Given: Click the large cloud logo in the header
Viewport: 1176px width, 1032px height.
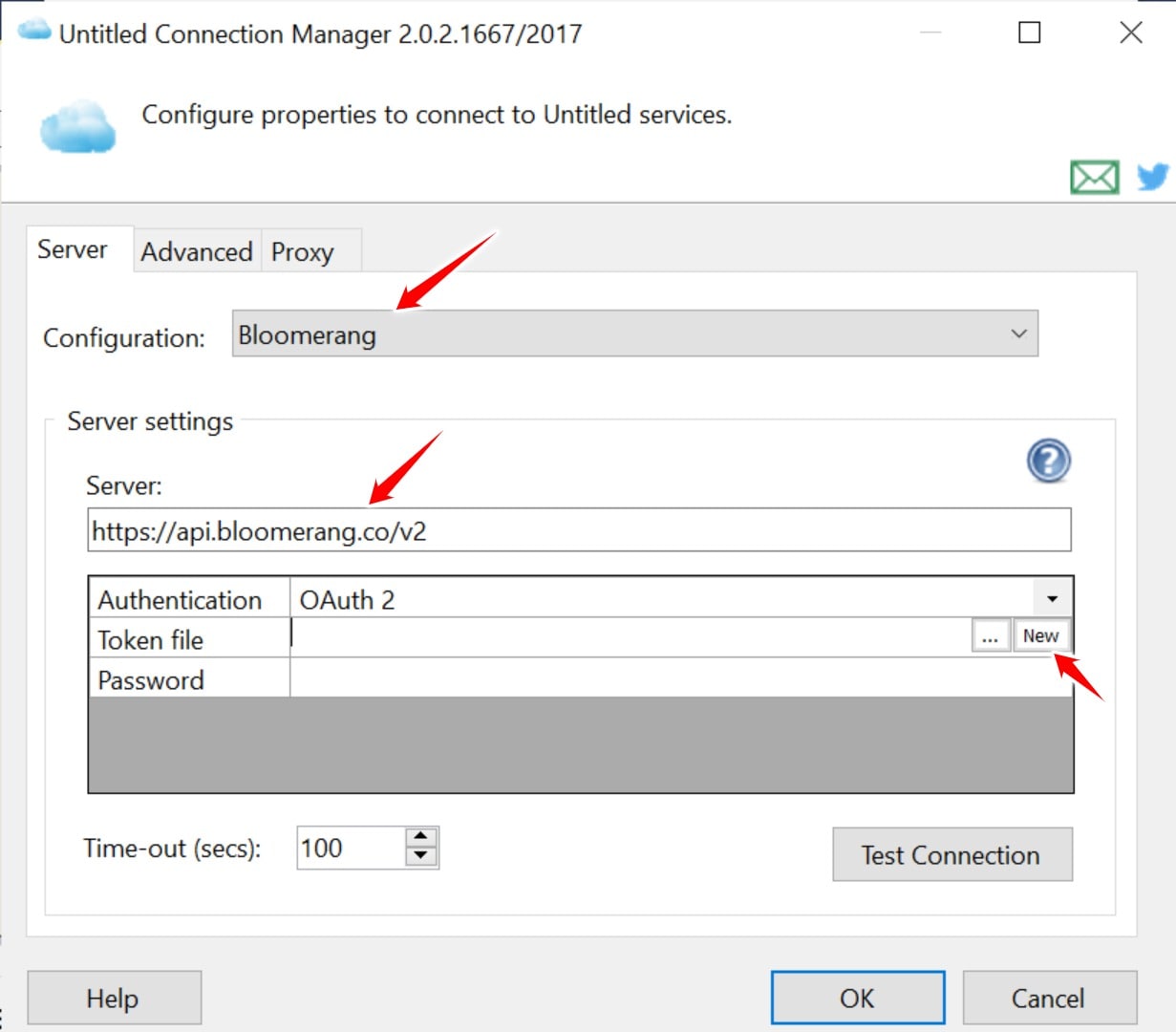Looking at the screenshot, I should click(x=77, y=126).
